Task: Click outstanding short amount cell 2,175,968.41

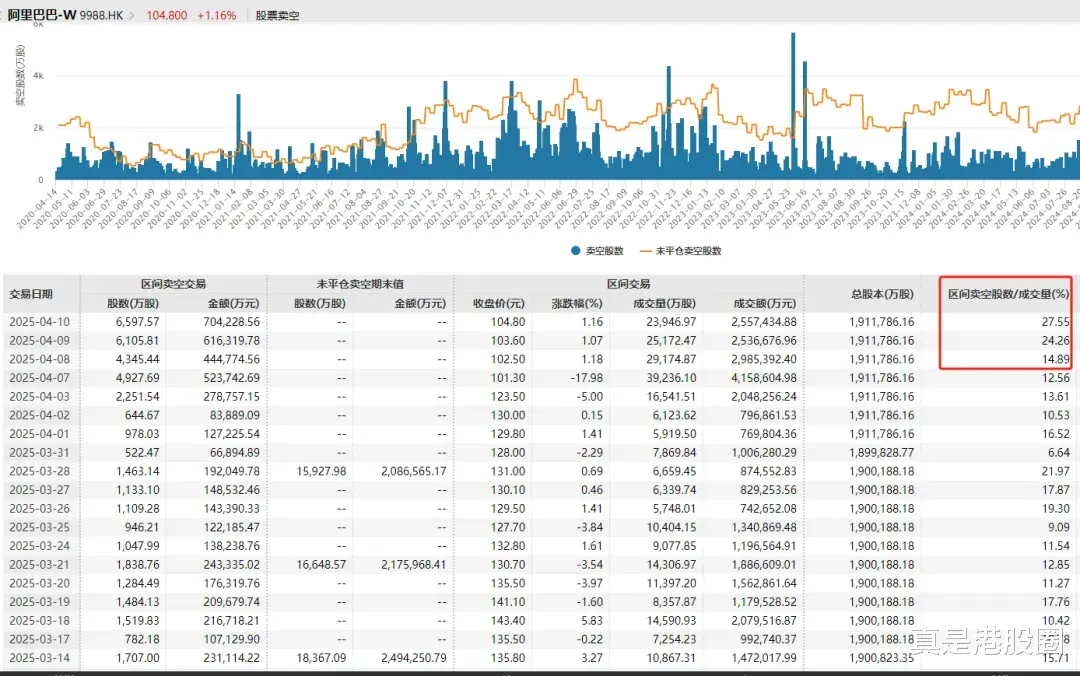Action: click(413, 564)
